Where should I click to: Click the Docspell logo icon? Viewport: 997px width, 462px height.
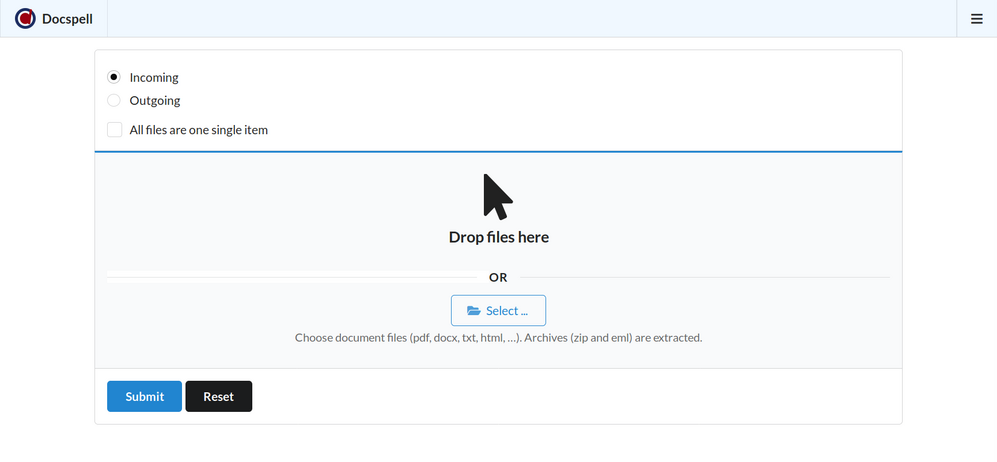pos(25,19)
